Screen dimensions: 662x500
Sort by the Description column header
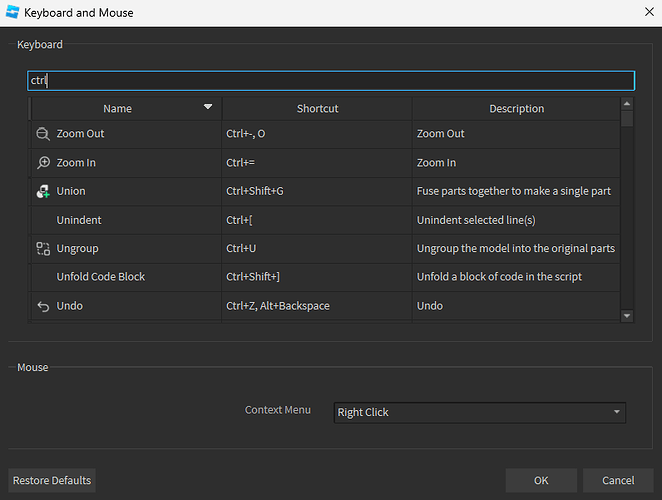click(x=516, y=109)
